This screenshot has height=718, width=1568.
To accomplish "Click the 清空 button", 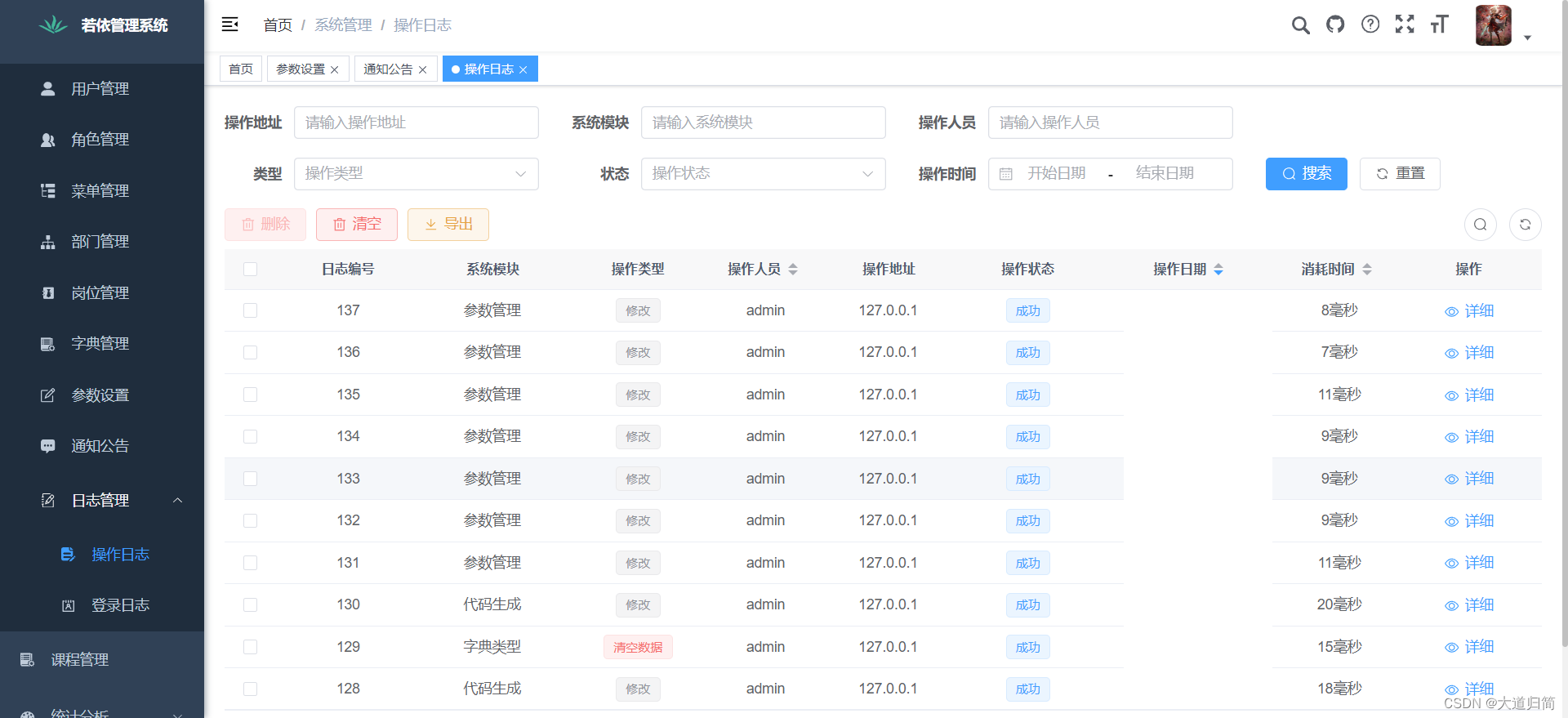I will [x=357, y=225].
